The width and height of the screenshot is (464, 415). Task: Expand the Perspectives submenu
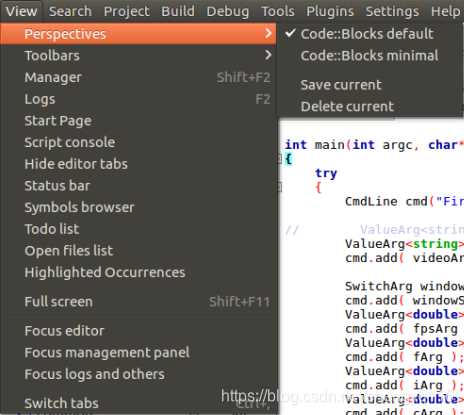tap(138, 34)
